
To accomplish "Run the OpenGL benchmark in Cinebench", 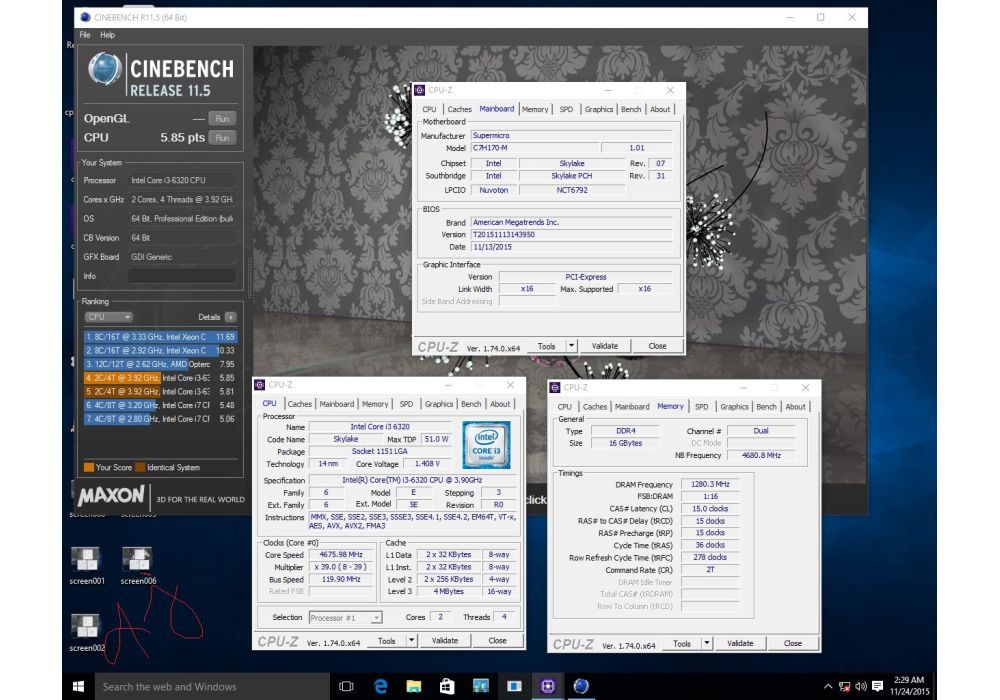I will (222, 119).
